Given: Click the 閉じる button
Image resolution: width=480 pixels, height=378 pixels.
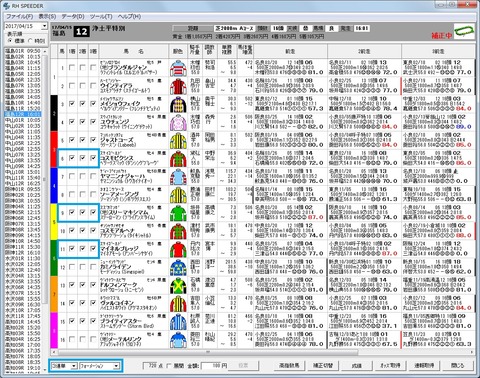Looking at the screenshot, I should [458, 366].
